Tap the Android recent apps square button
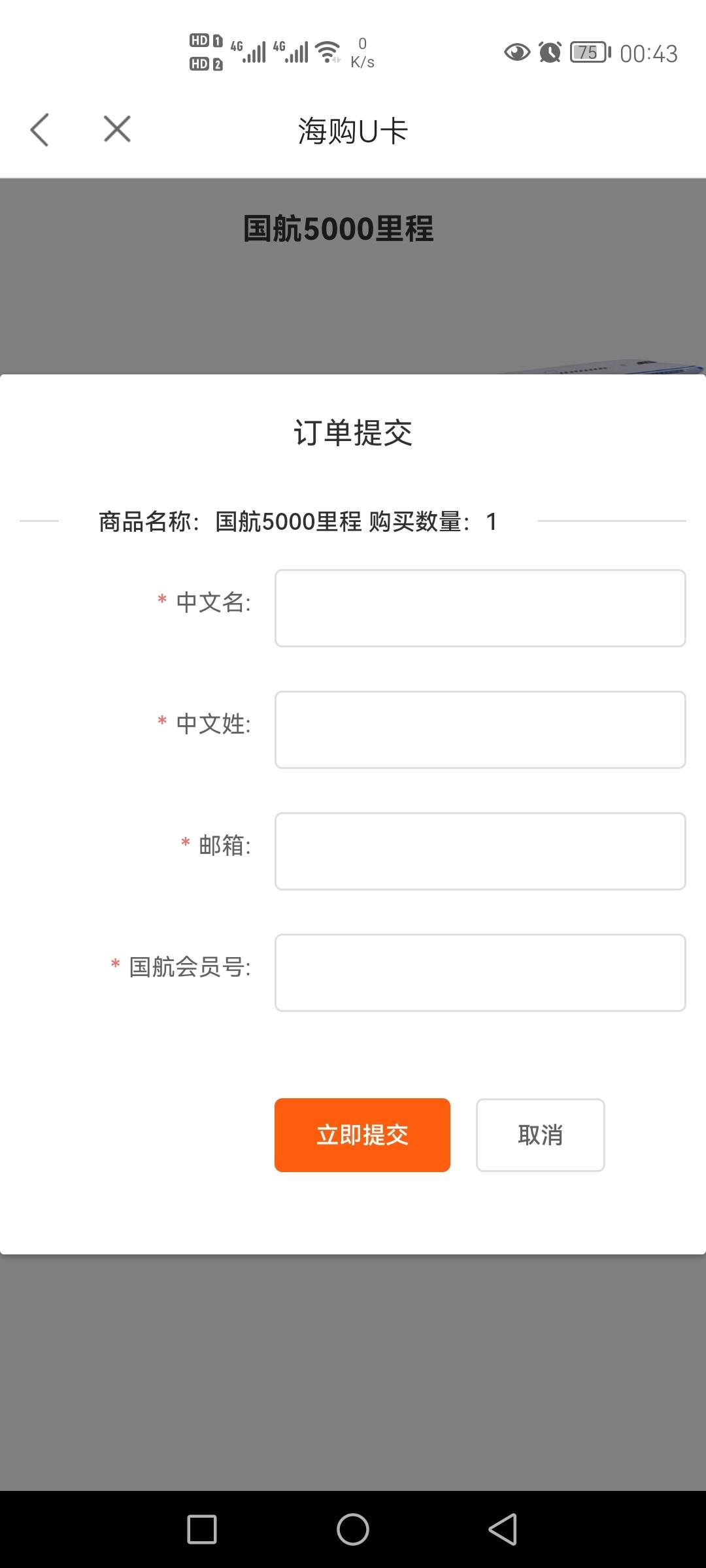This screenshot has height=1568, width=706. click(x=202, y=1529)
